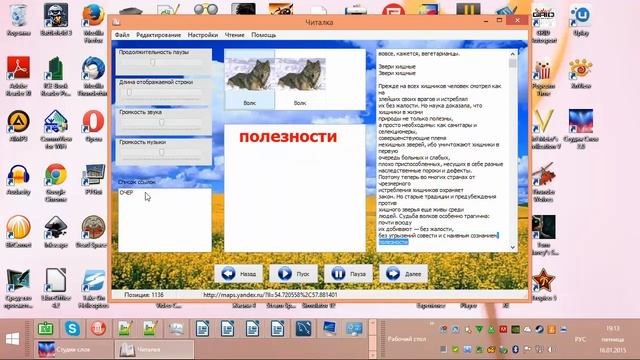Open the Редактирование menu
This screenshot has height=360, width=640.
point(158,35)
